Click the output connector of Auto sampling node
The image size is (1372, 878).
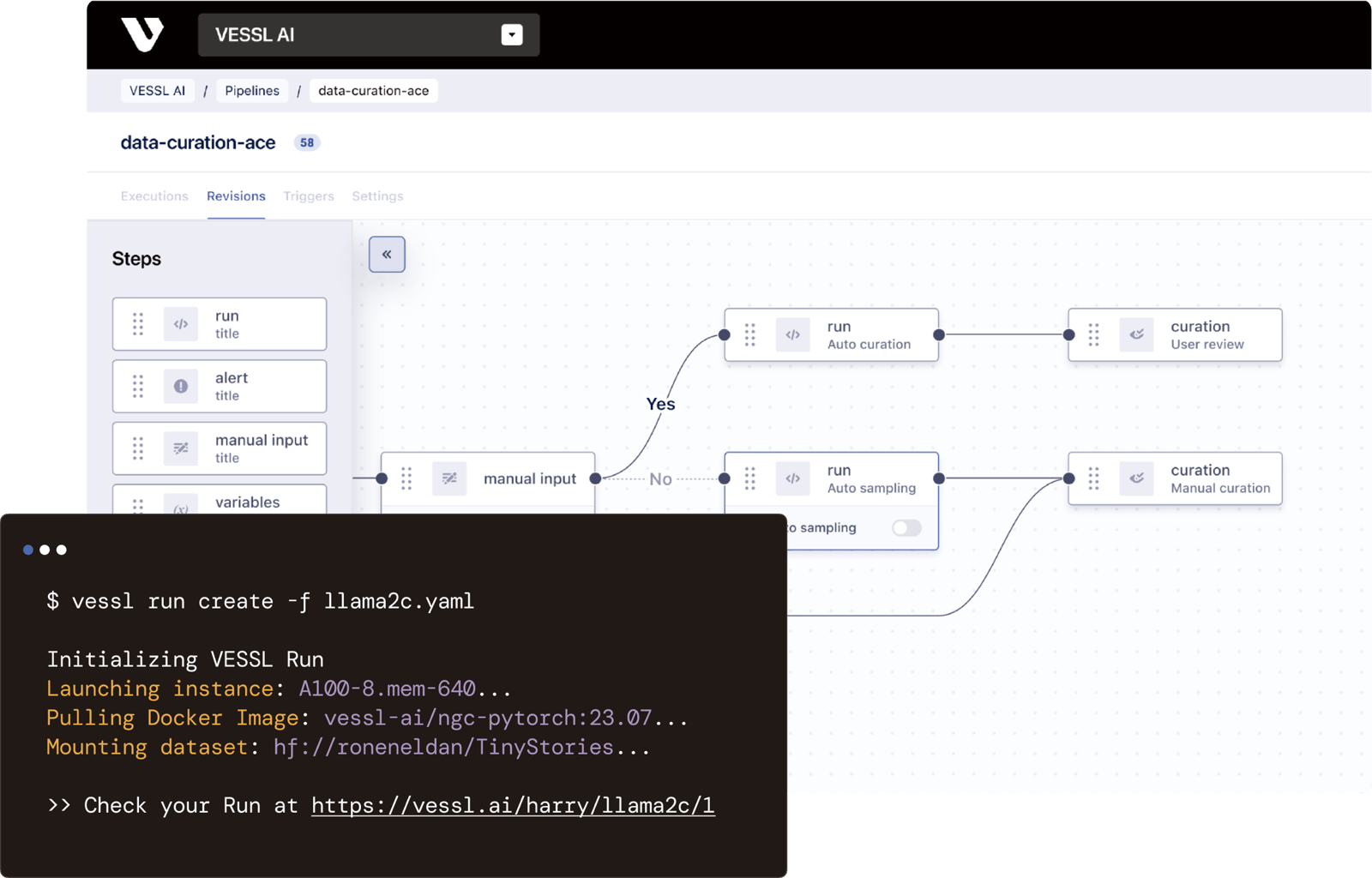(939, 478)
